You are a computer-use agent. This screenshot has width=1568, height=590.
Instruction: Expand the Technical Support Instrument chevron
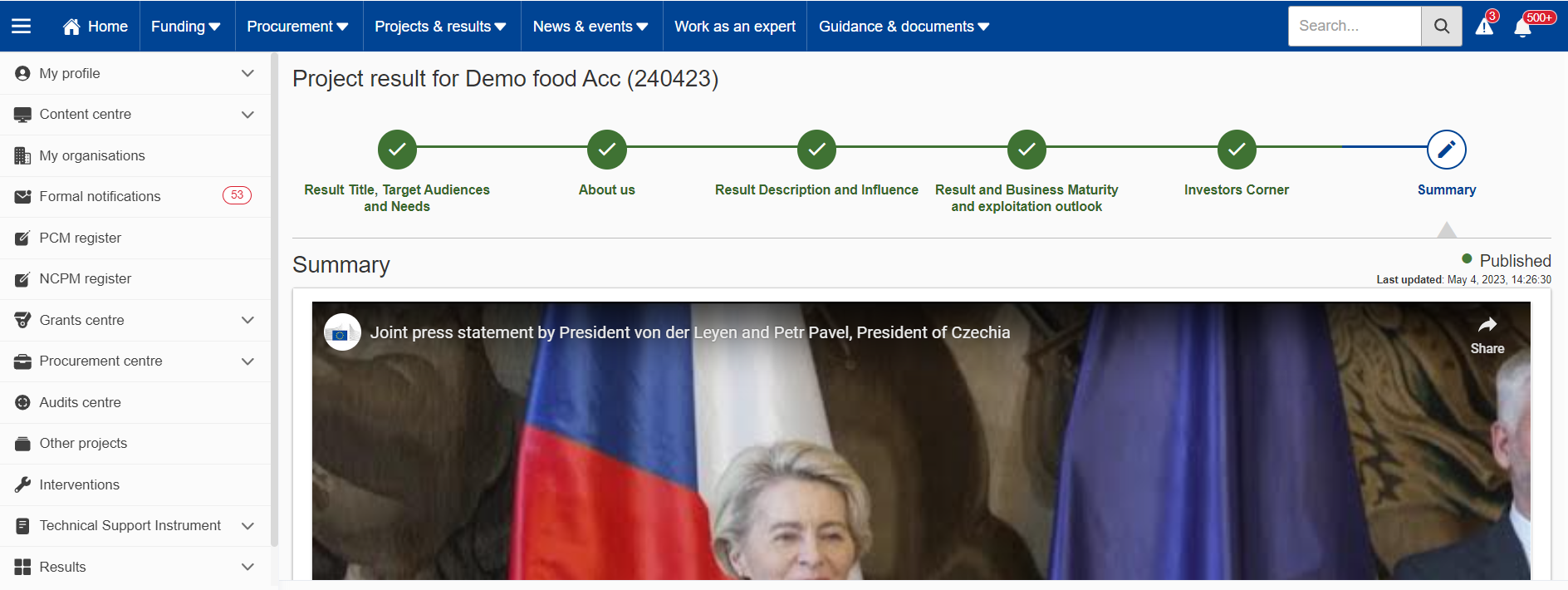(x=247, y=526)
